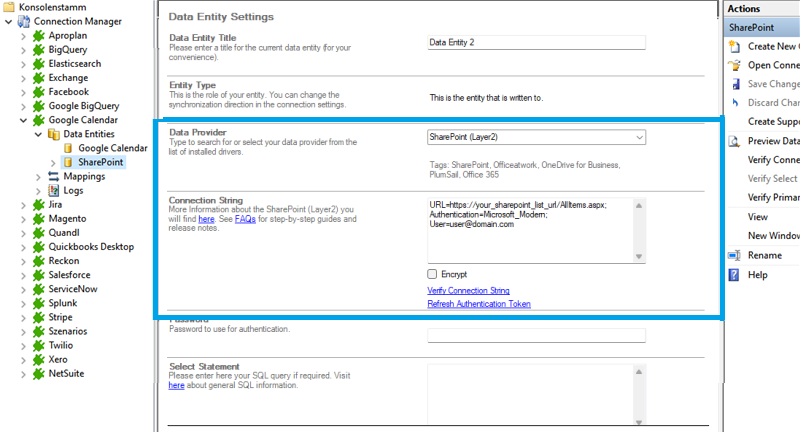Click the Konsolenstamm folder icon
The image size is (800, 432).
[9, 7]
